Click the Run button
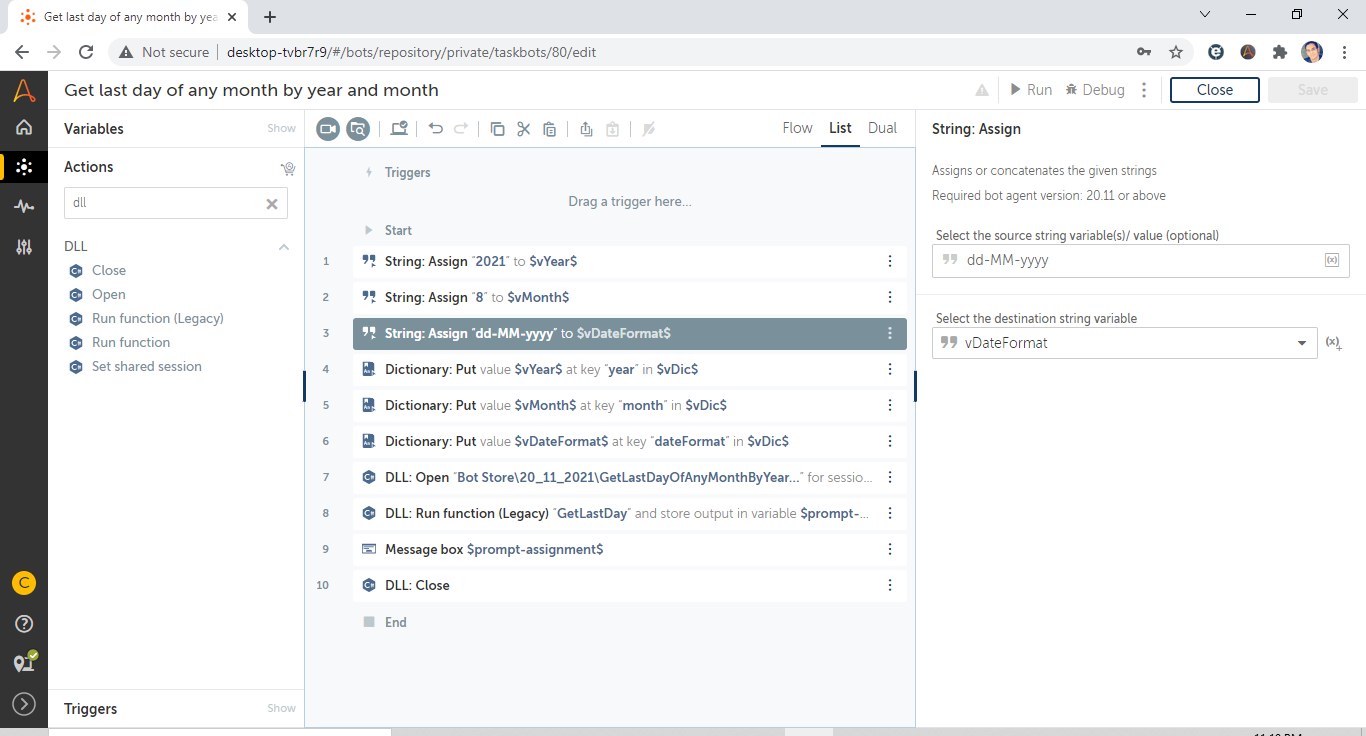This screenshot has height=736, width=1366. 1030,90
